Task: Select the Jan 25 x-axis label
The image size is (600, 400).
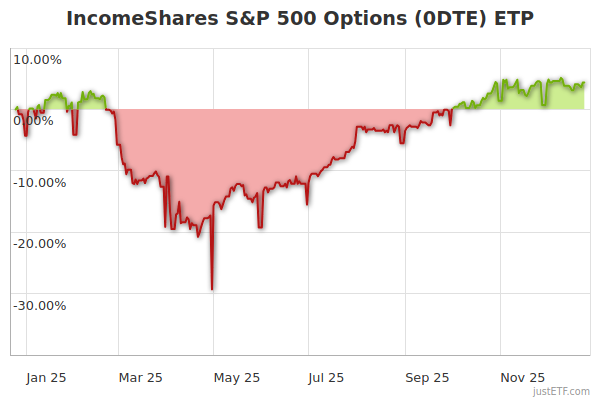Action: tap(45, 377)
